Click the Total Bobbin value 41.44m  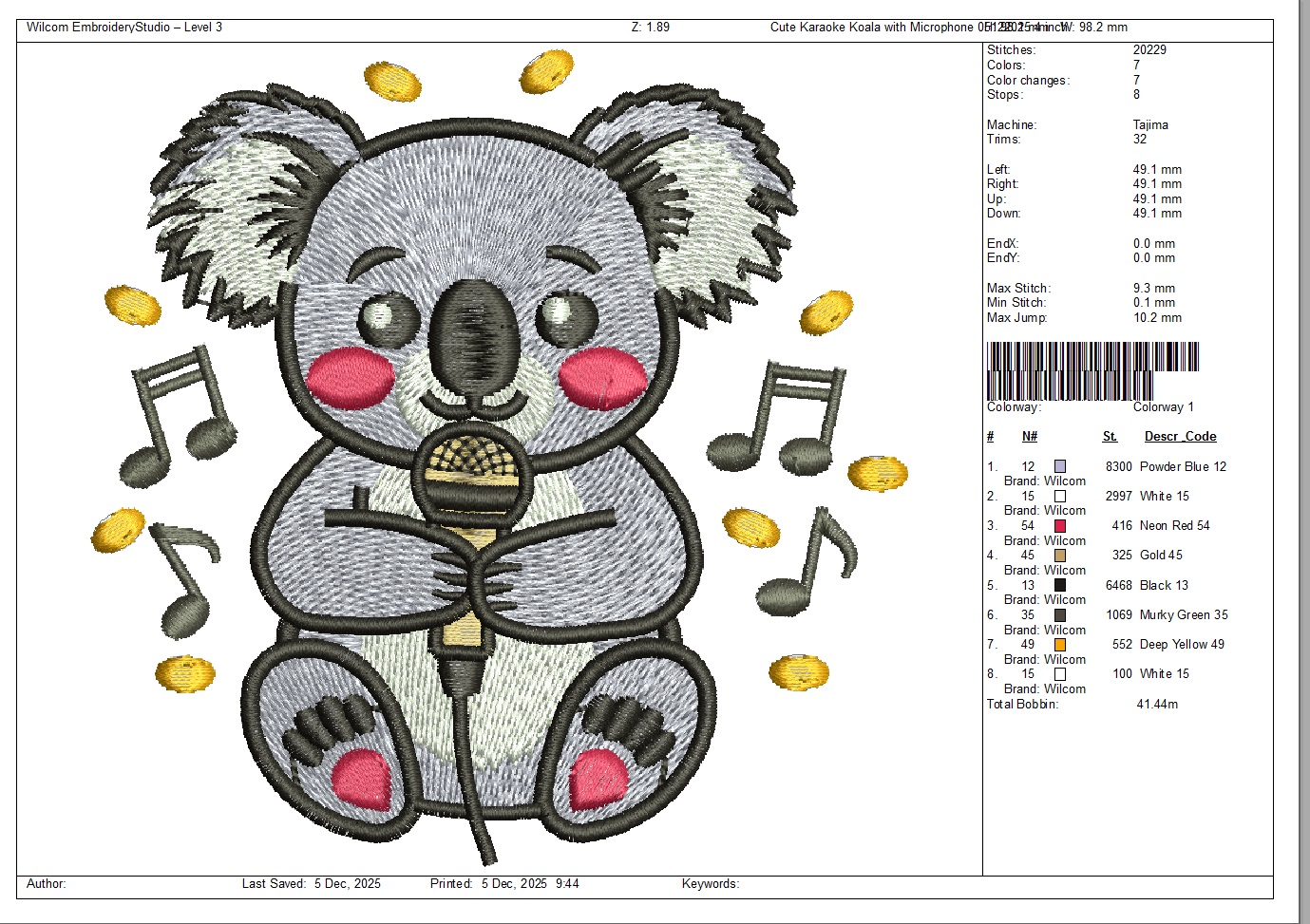point(1157,704)
